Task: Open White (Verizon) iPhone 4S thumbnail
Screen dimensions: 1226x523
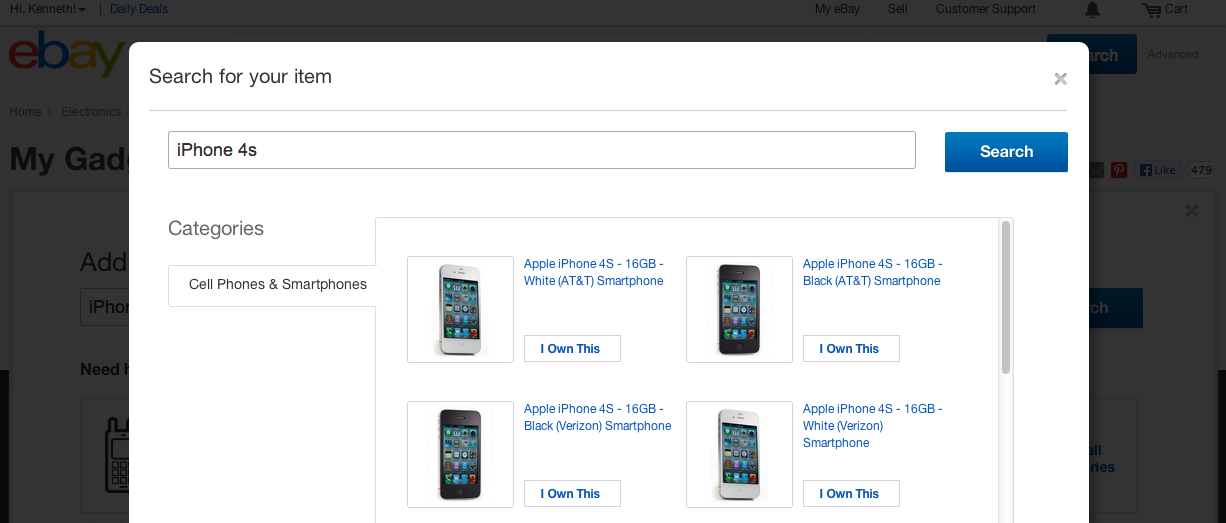Action: point(739,454)
